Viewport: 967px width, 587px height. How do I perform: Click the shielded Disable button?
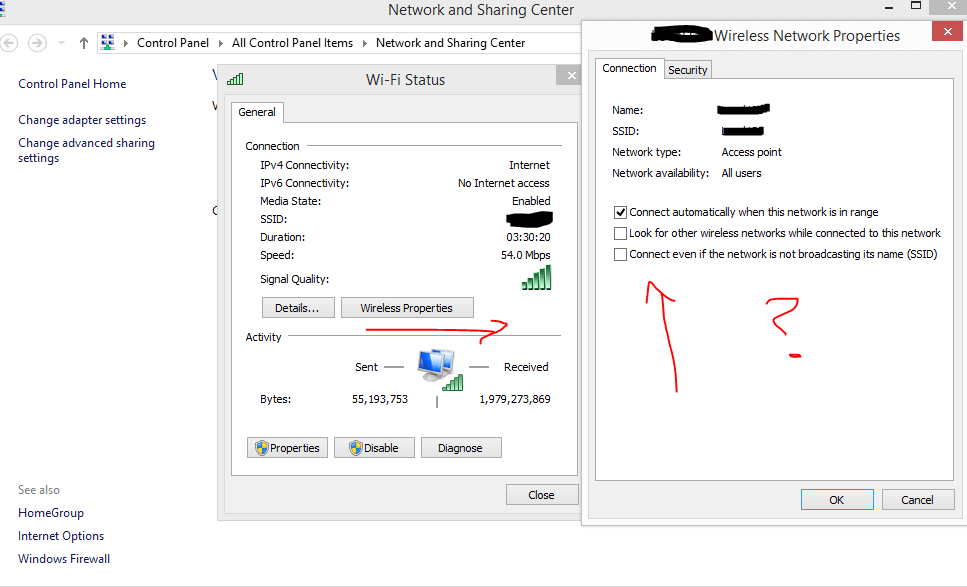coord(373,448)
